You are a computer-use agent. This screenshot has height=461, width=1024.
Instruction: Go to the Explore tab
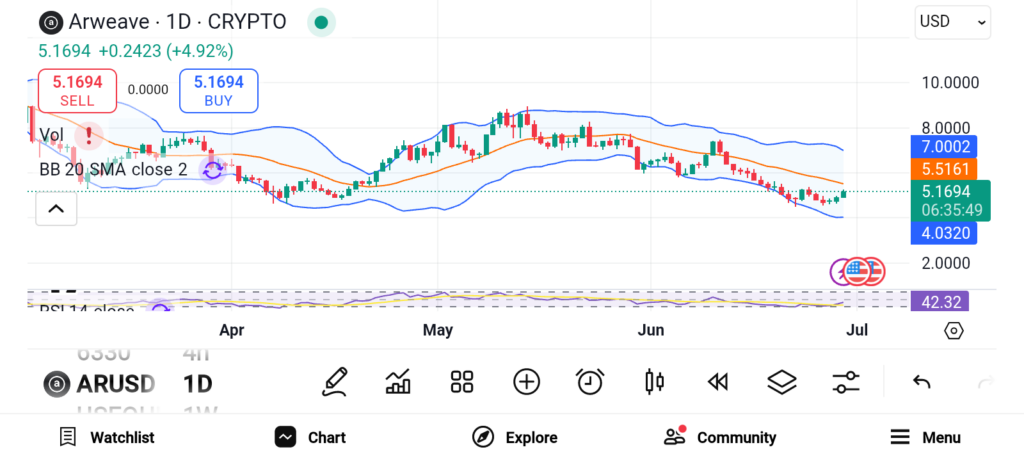(x=515, y=437)
